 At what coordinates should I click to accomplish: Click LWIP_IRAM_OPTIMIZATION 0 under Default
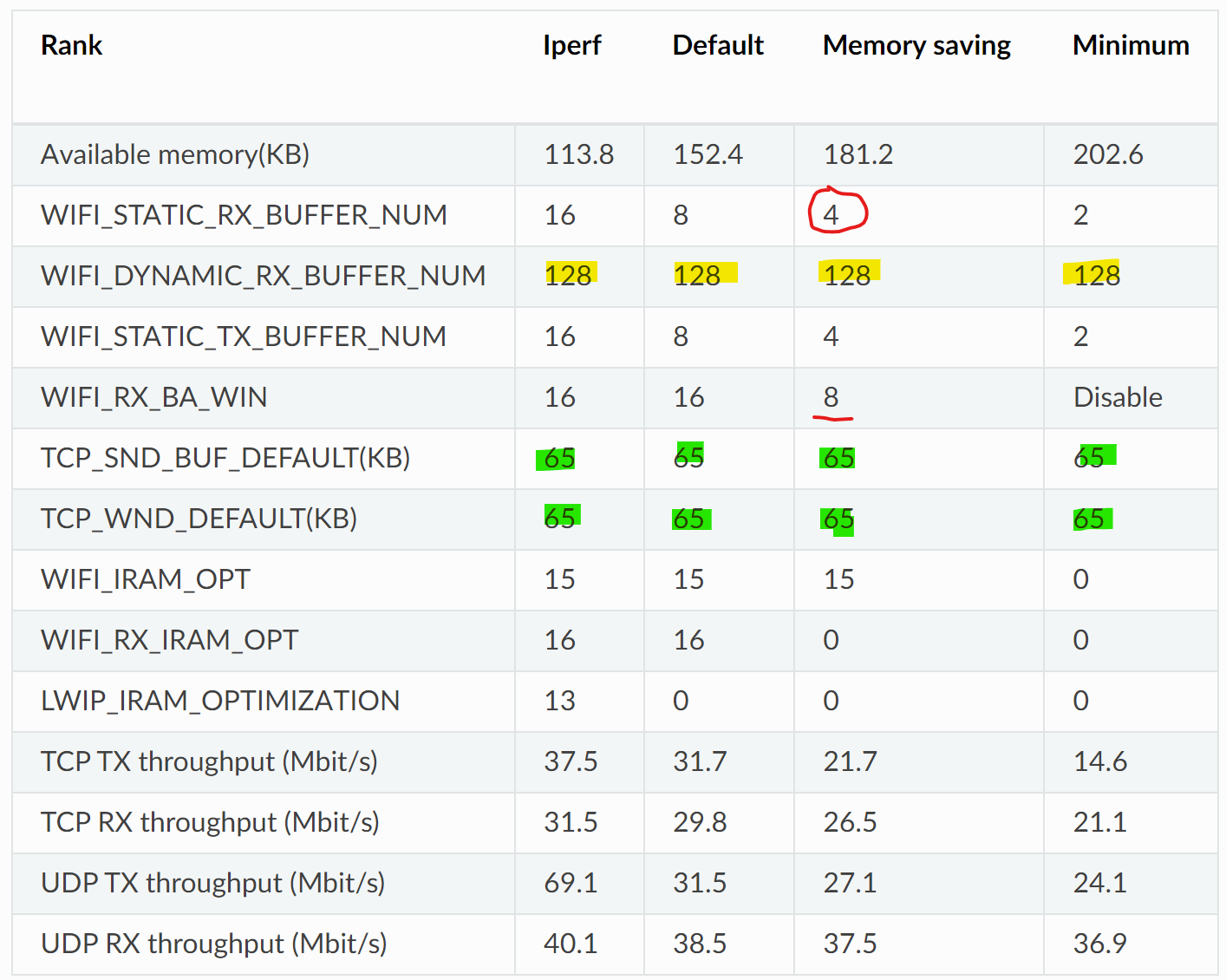coord(681,701)
